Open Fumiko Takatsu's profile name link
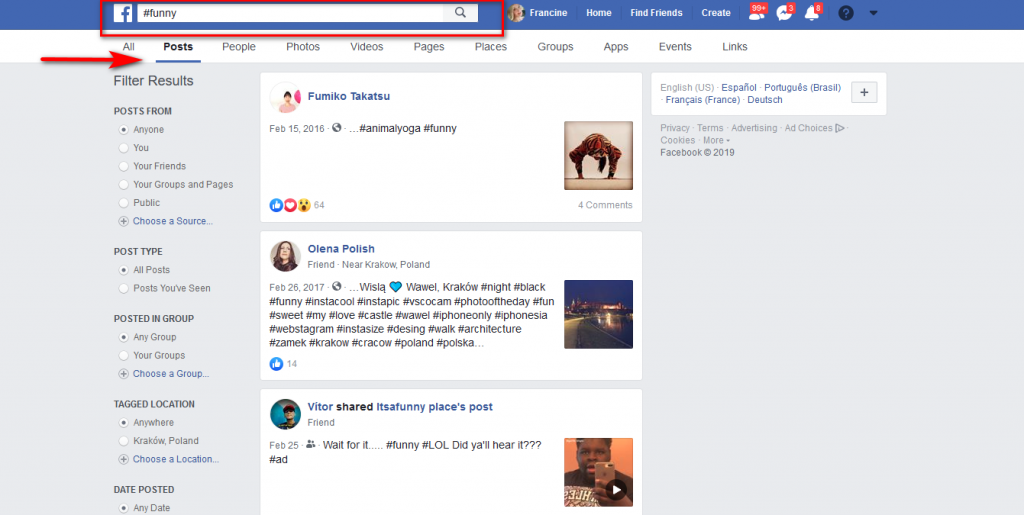 tap(349, 97)
